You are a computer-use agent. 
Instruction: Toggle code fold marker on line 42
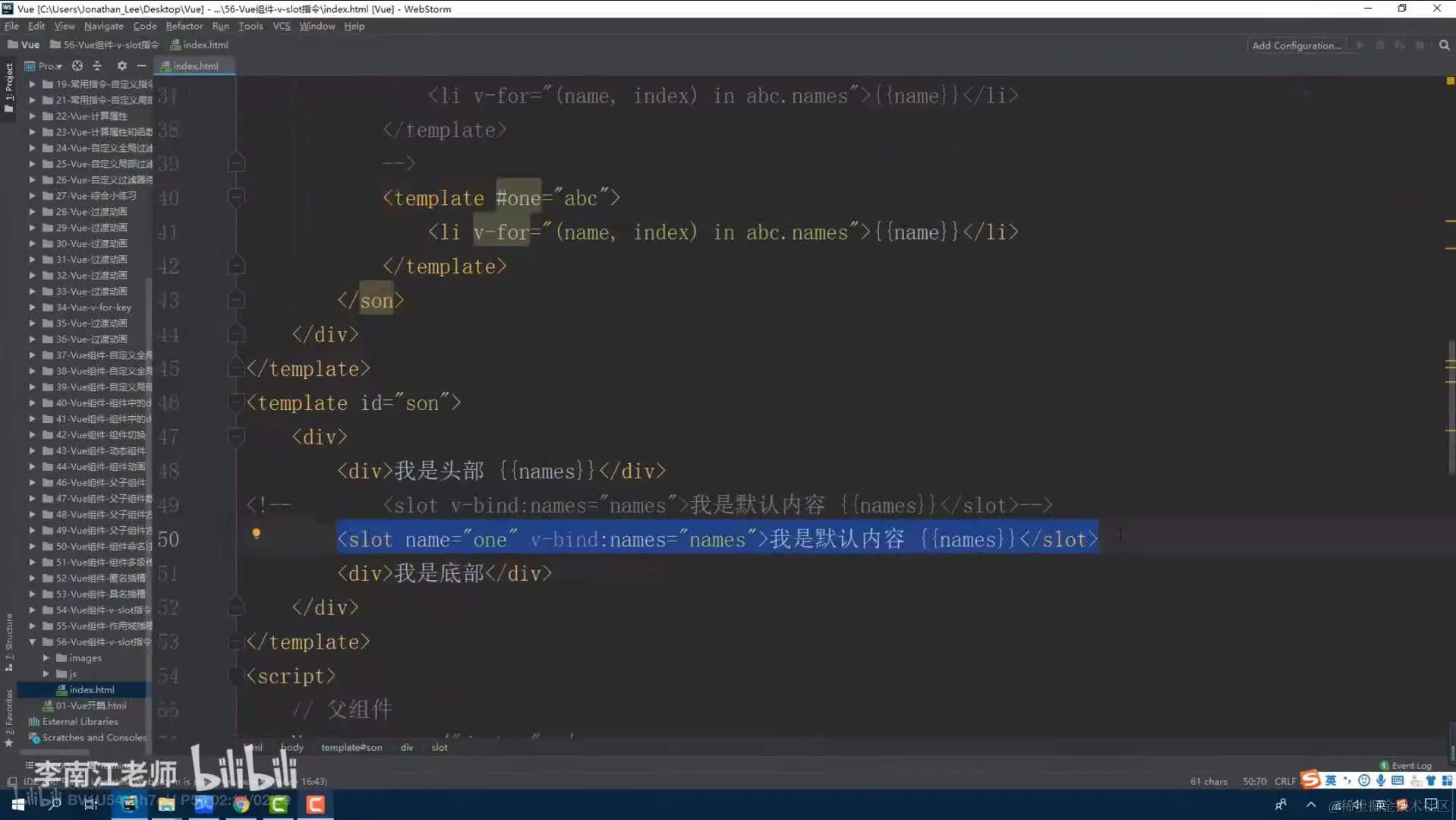coord(236,266)
